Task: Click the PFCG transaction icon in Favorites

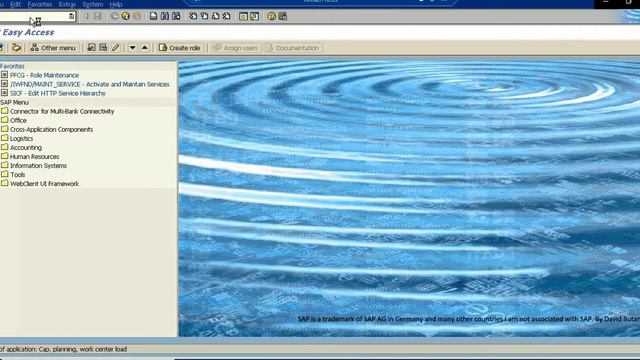Action: coord(4,75)
